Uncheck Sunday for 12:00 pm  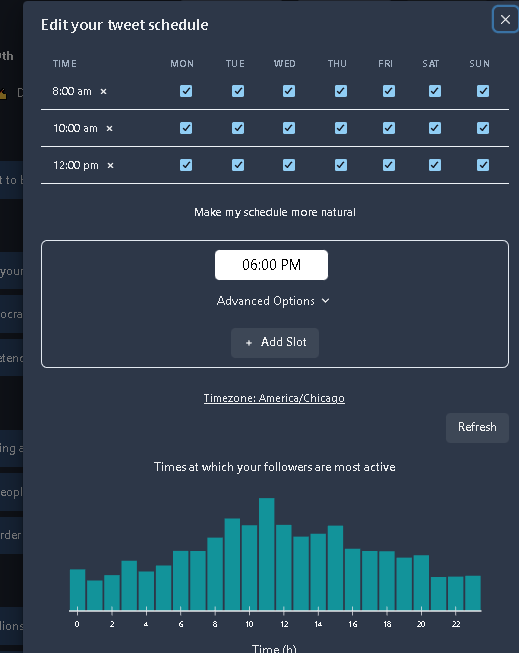[x=483, y=165]
